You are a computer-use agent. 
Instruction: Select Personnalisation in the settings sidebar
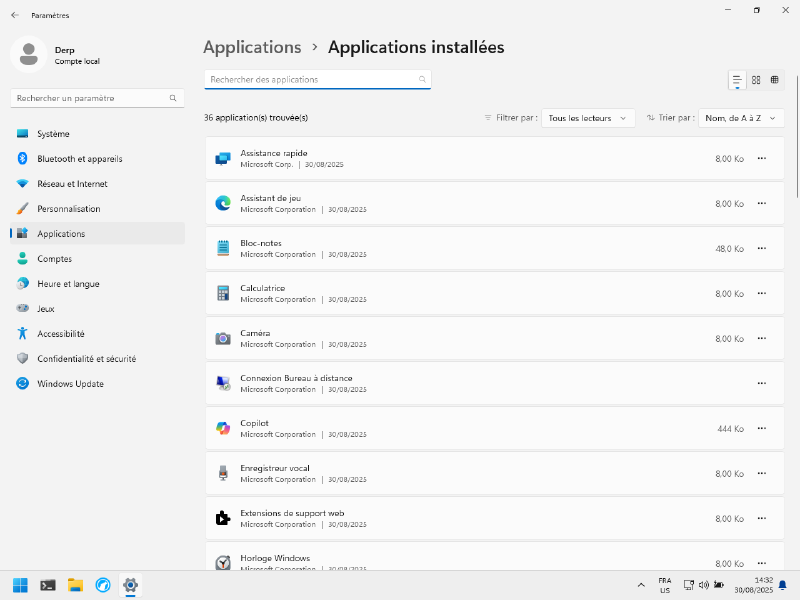point(70,208)
